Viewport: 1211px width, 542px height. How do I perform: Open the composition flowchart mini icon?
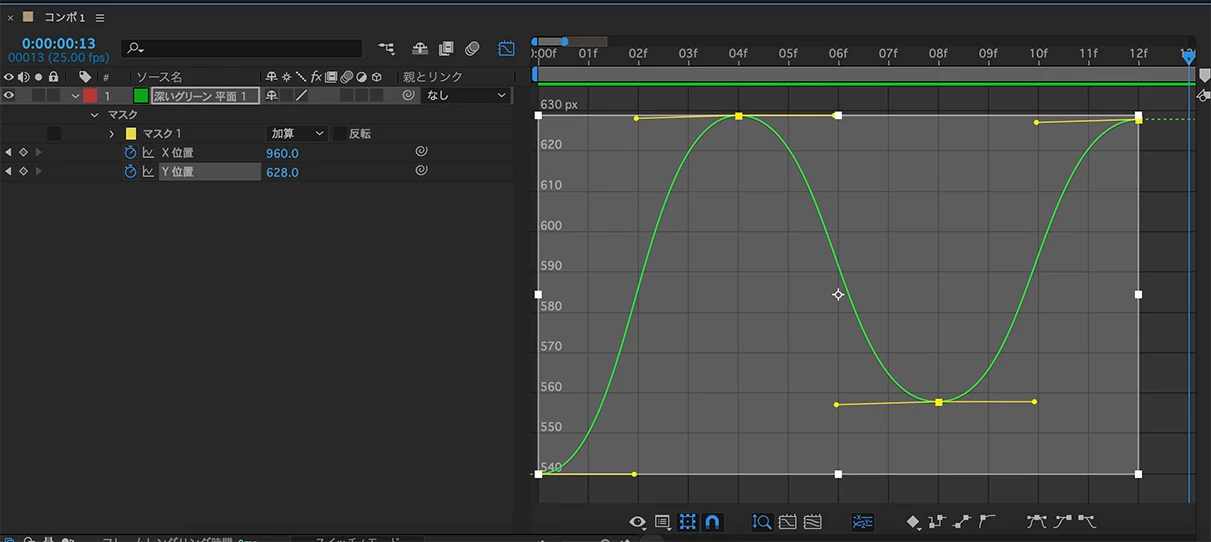click(386, 48)
